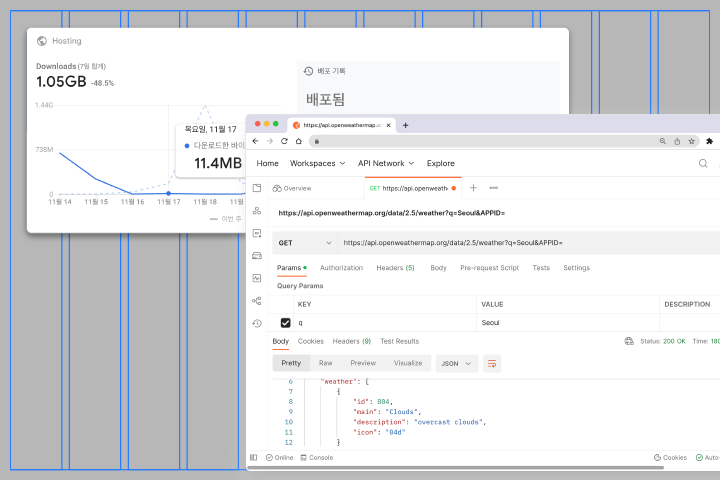720x480 pixels.
Task: Click the request URL input field
Action: tap(529, 243)
